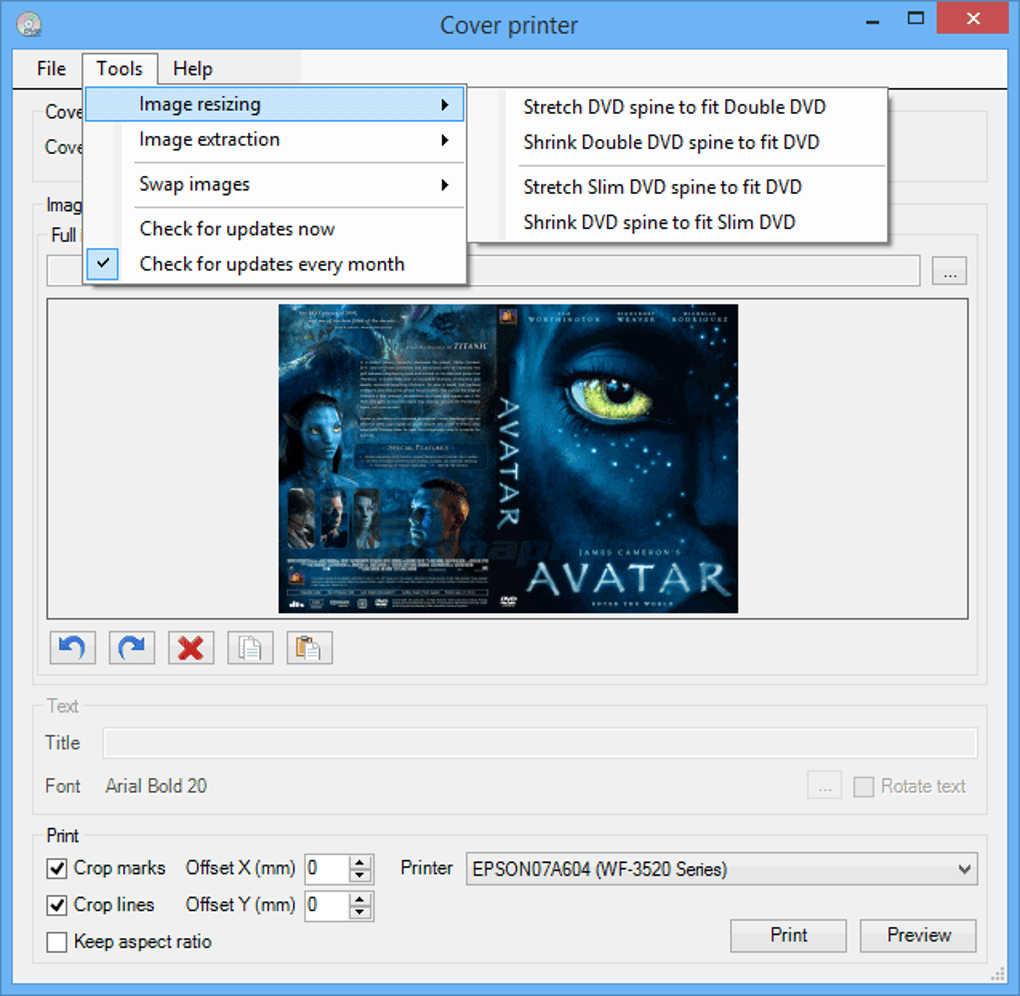This screenshot has height=996, width=1020.
Task: Increase Offset Y value
Action: pyautogui.click(x=359, y=899)
